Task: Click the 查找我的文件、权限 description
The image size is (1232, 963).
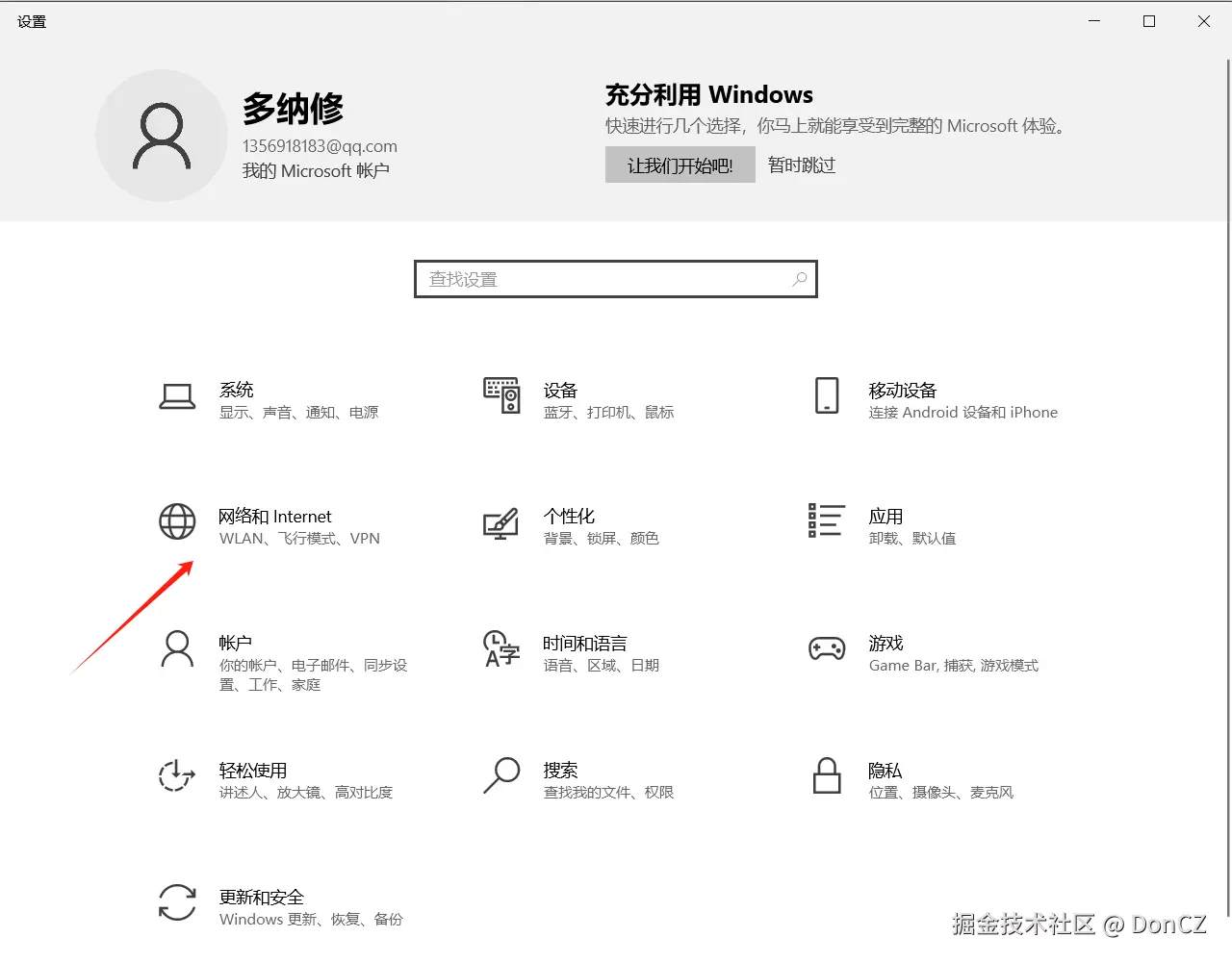Action: click(609, 793)
